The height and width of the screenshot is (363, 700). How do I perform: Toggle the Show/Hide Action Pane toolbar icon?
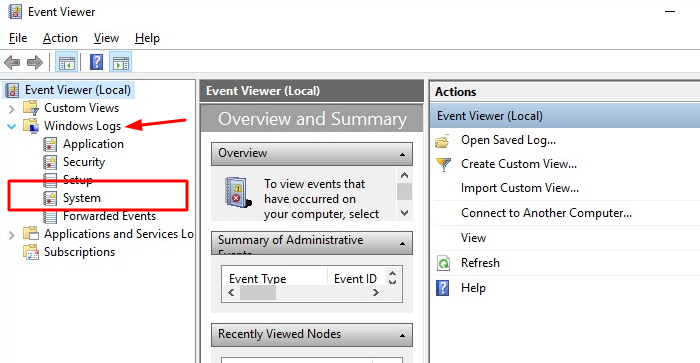[121, 62]
